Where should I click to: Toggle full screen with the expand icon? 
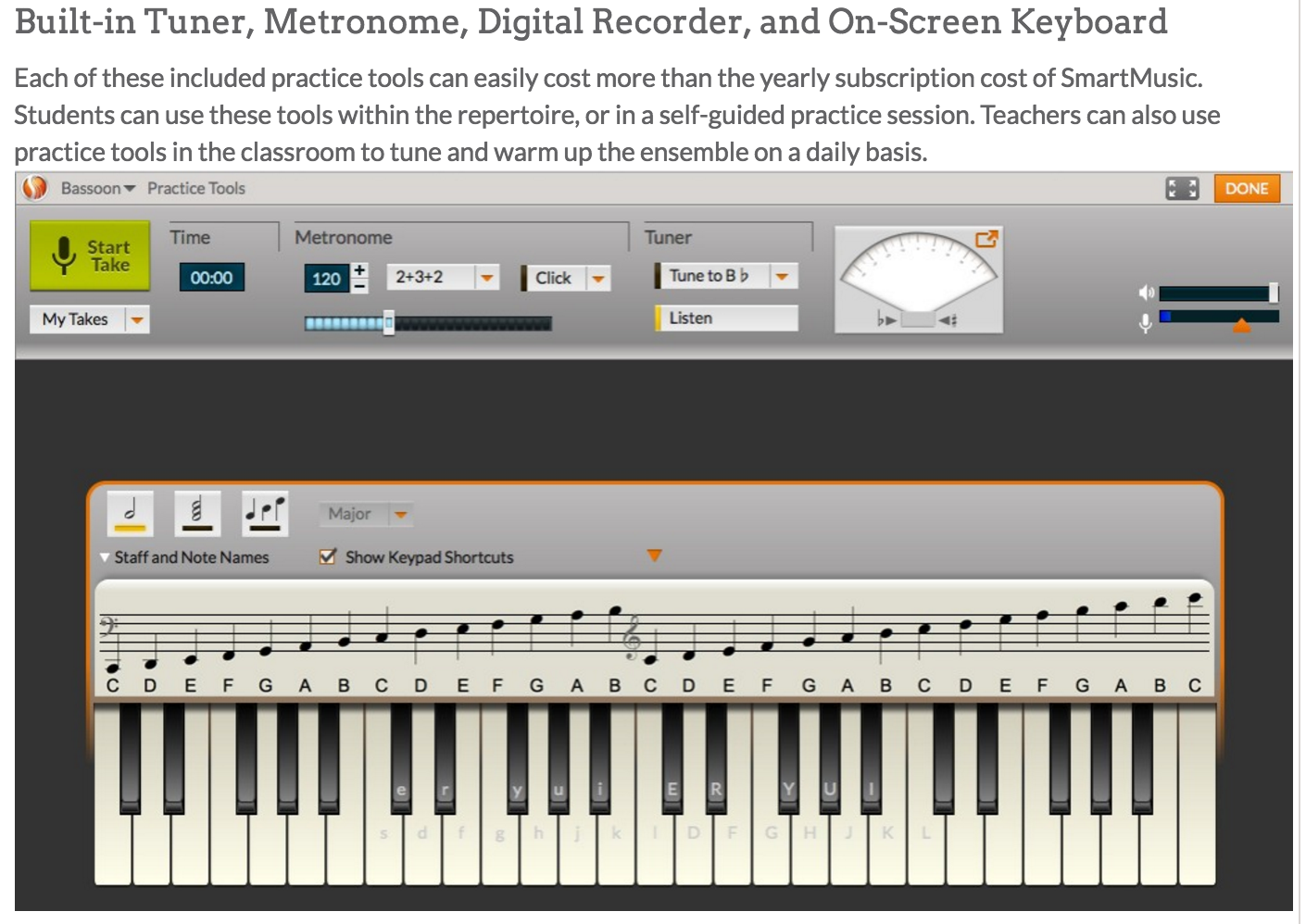coord(1182,189)
